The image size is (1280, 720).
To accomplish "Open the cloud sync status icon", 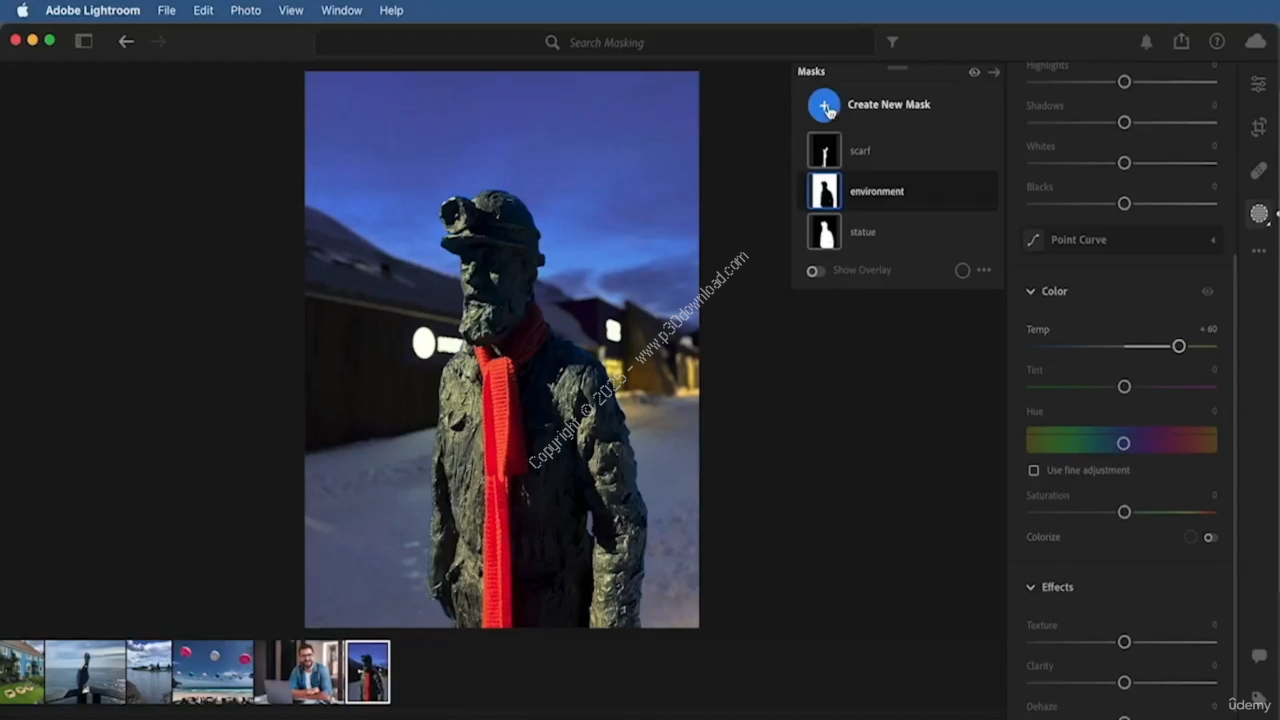I will click(x=1254, y=42).
